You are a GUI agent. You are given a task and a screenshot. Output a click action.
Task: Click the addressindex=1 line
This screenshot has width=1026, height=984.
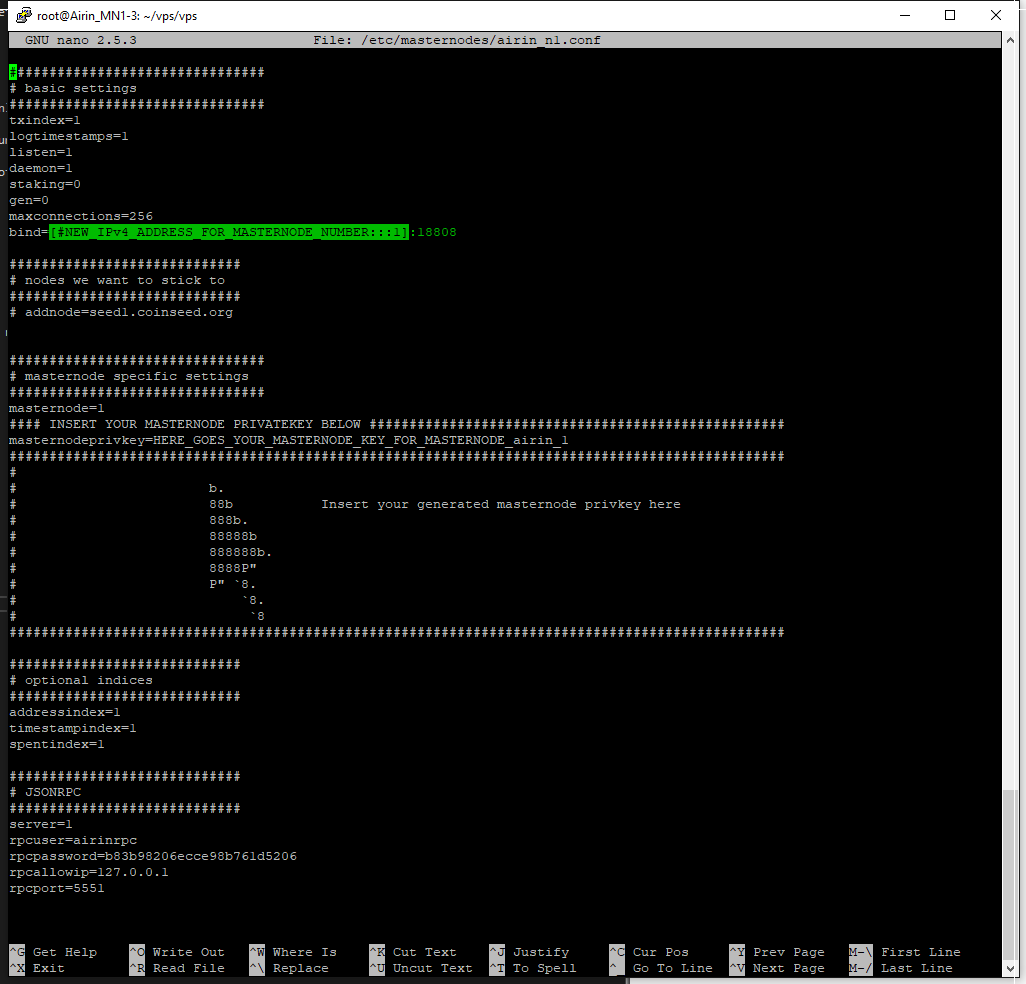tap(65, 712)
